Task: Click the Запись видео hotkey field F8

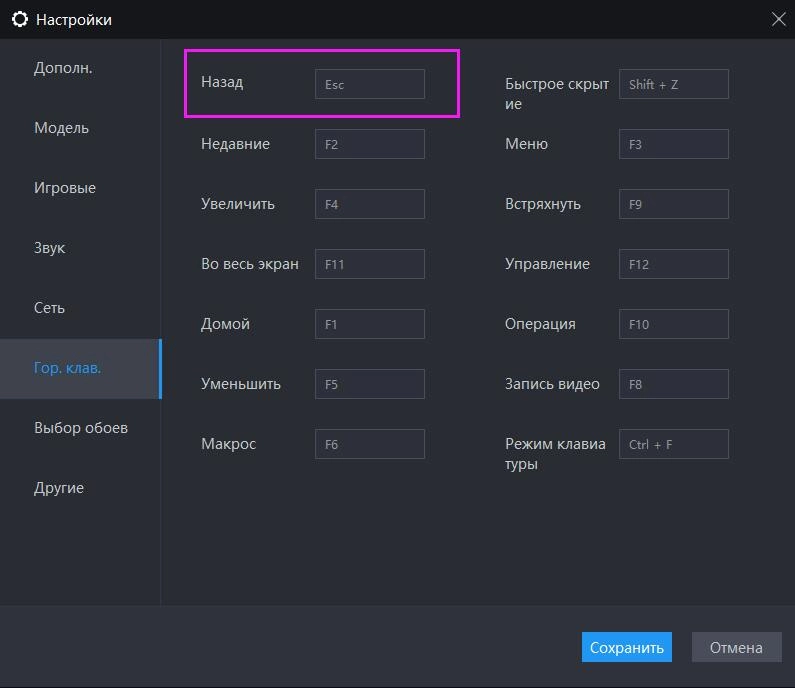Action: [x=673, y=384]
